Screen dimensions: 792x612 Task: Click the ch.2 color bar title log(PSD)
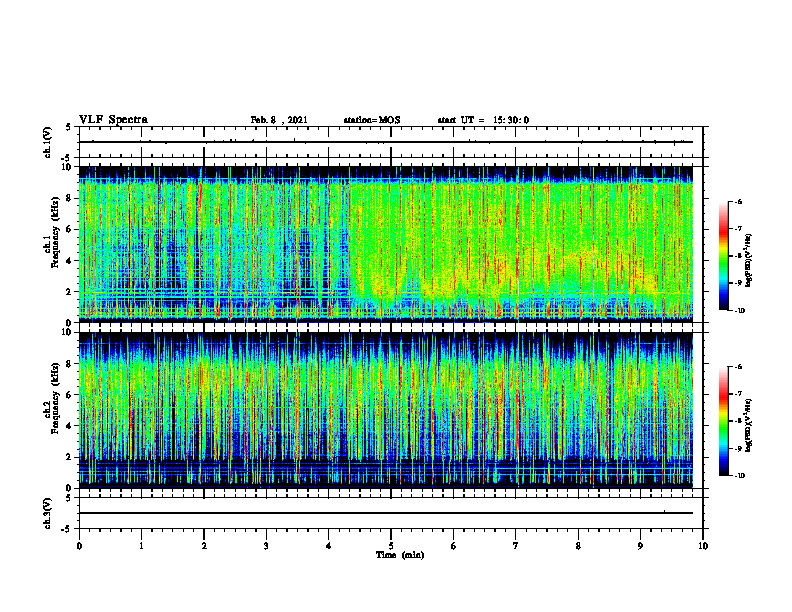point(748,426)
